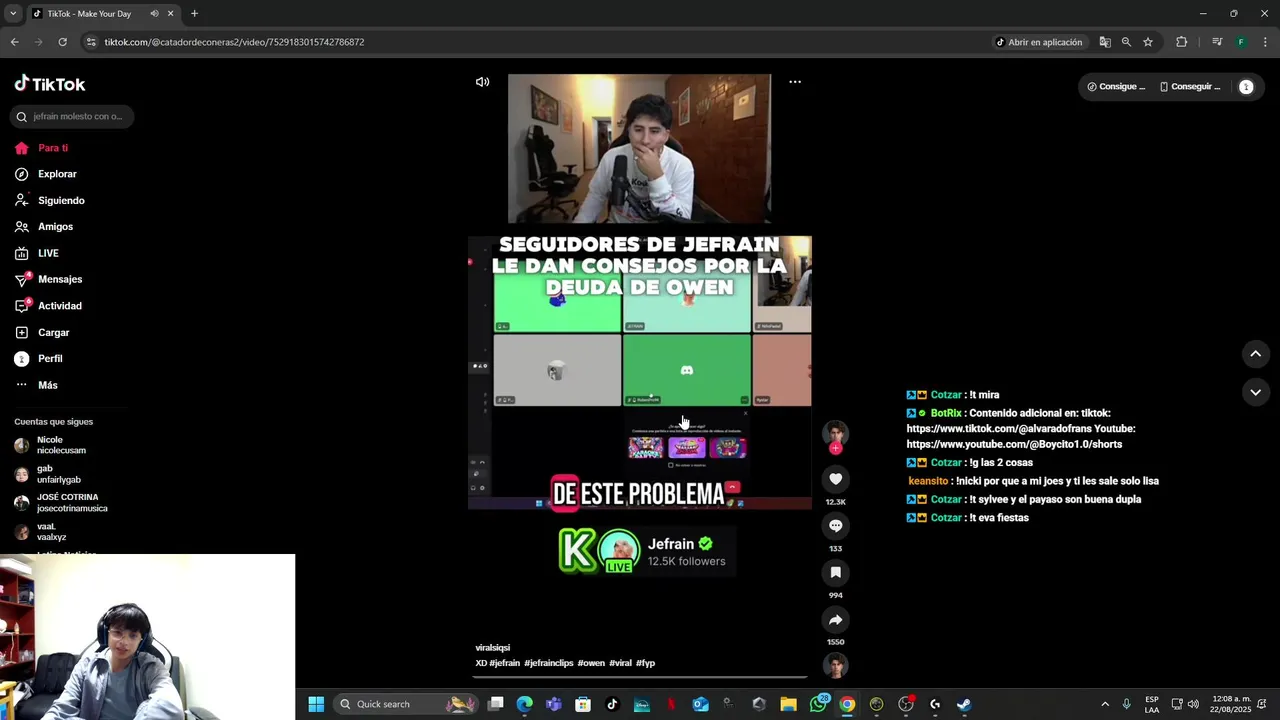Go back in browser history

[x=14, y=42]
